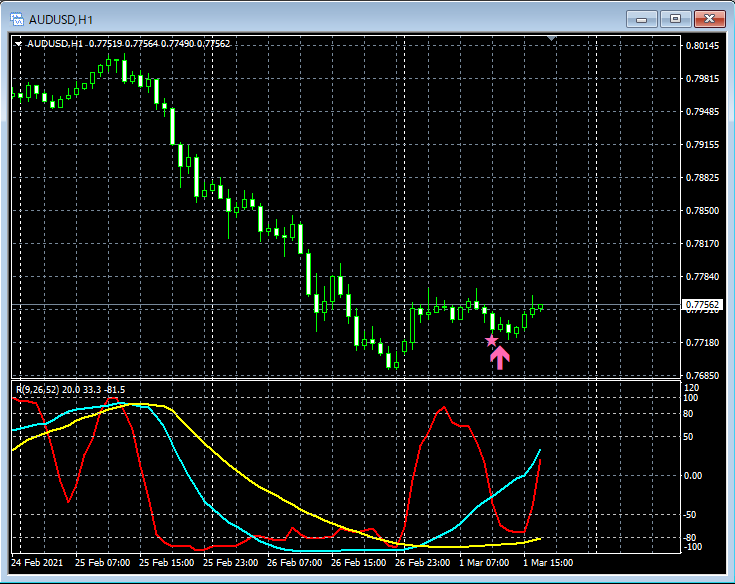This screenshot has height=584, width=735.
Task: Click the 25 Feb 07:00 time label
Action: (x=103, y=563)
